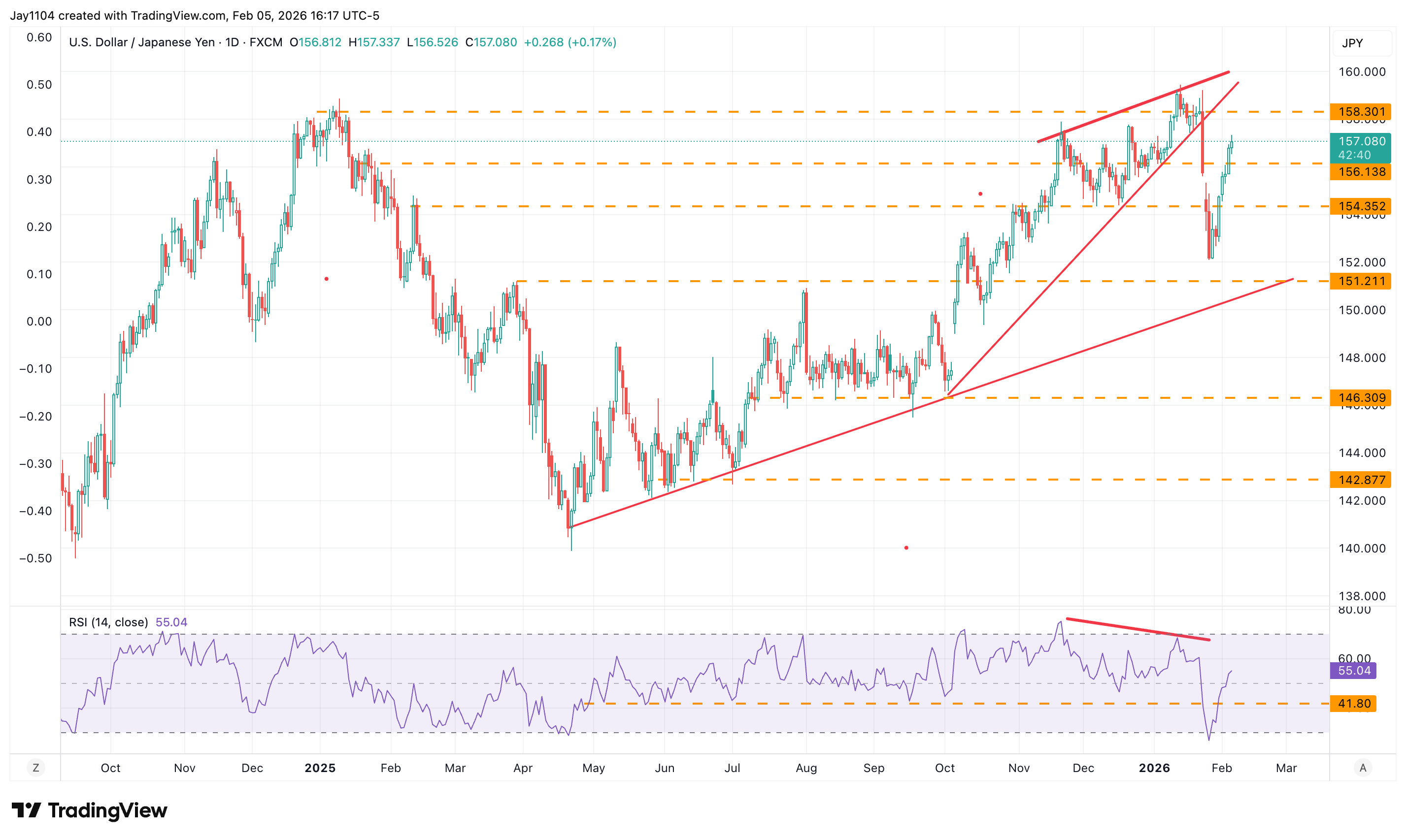
Task: Open the JPY price scale menu
Action: pyautogui.click(x=1353, y=42)
